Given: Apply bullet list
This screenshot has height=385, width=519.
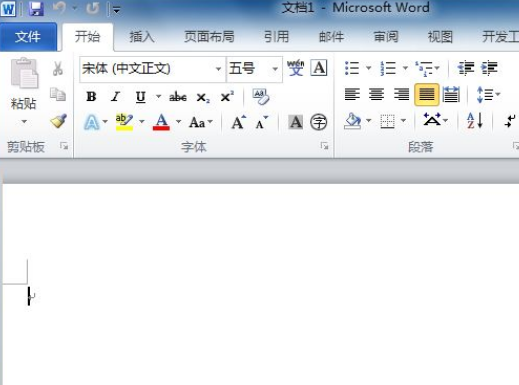Looking at the screenshot, I should pyautogui.click(x=352, y=68).
